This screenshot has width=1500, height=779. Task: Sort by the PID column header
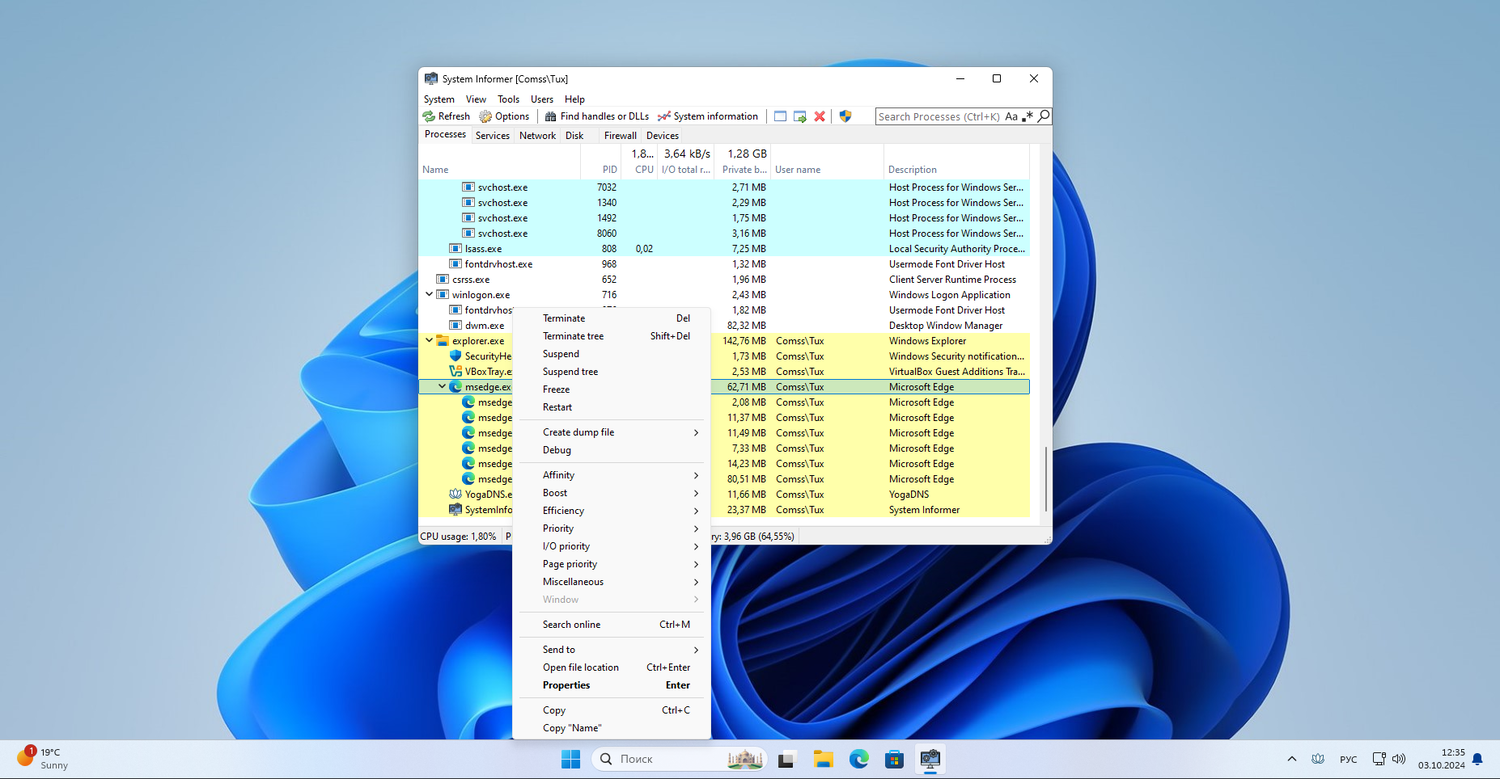(601, 160)
